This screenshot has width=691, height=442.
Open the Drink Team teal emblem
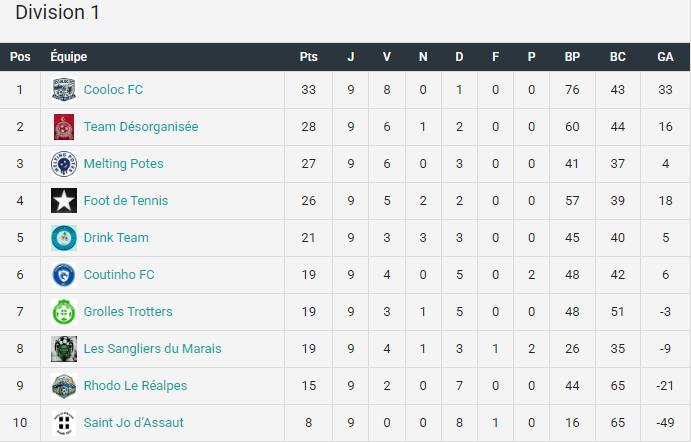tap(64, 238)
